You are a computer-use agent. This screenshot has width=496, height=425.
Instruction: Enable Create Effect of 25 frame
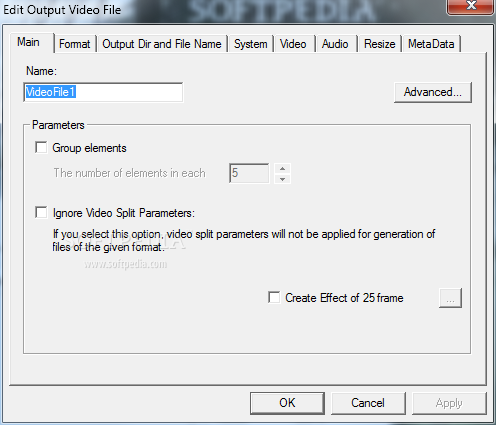(274, 297)
